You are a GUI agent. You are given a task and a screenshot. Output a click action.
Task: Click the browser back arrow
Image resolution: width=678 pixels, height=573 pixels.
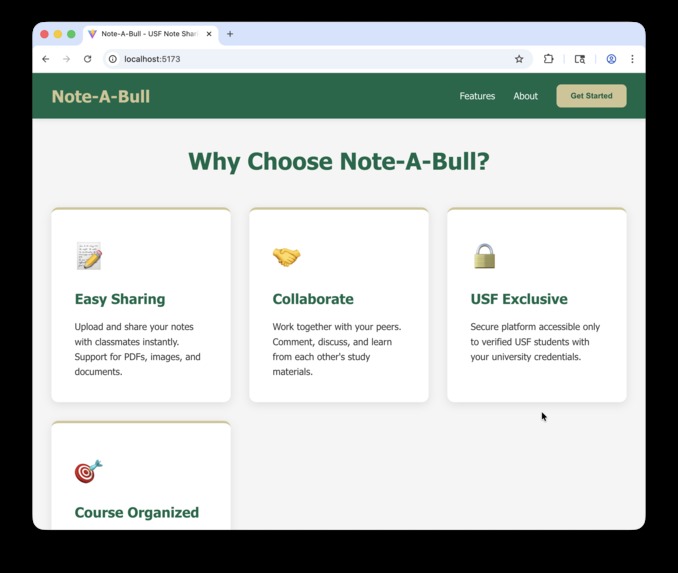pos(45,59)
